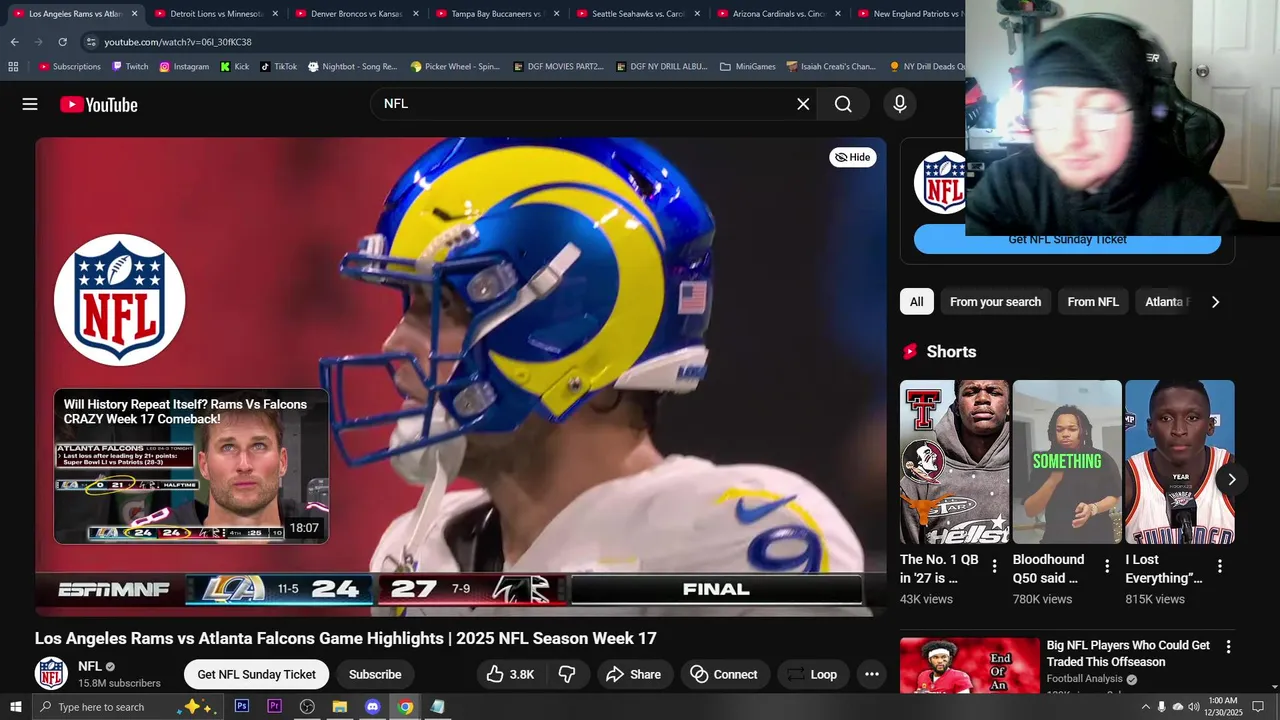Close the Los Angeles Rams tab
This screenshot has height=720, width=1280.
134,14
